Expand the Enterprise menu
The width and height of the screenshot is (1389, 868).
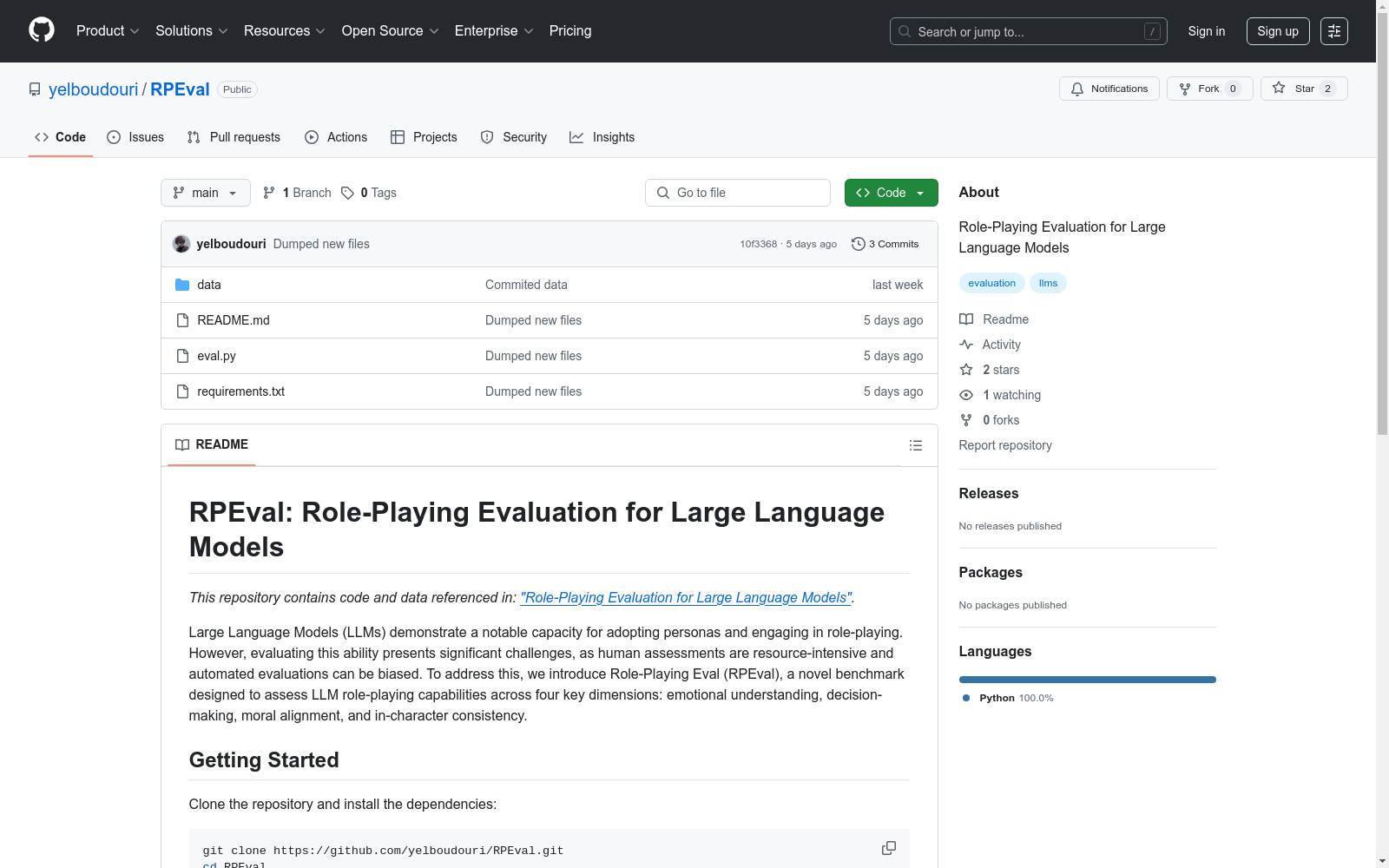(494, 31)
